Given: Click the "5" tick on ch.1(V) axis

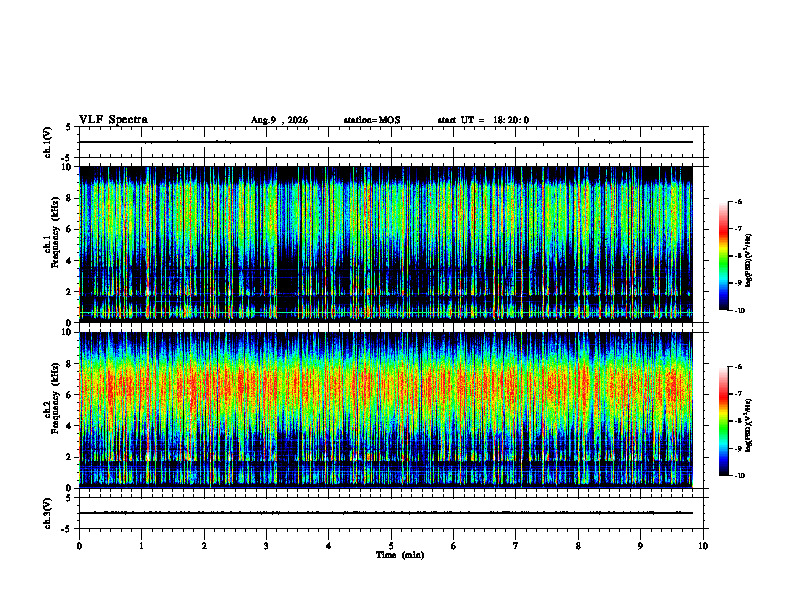Looking at the screenshot, I should coord(68,128).
